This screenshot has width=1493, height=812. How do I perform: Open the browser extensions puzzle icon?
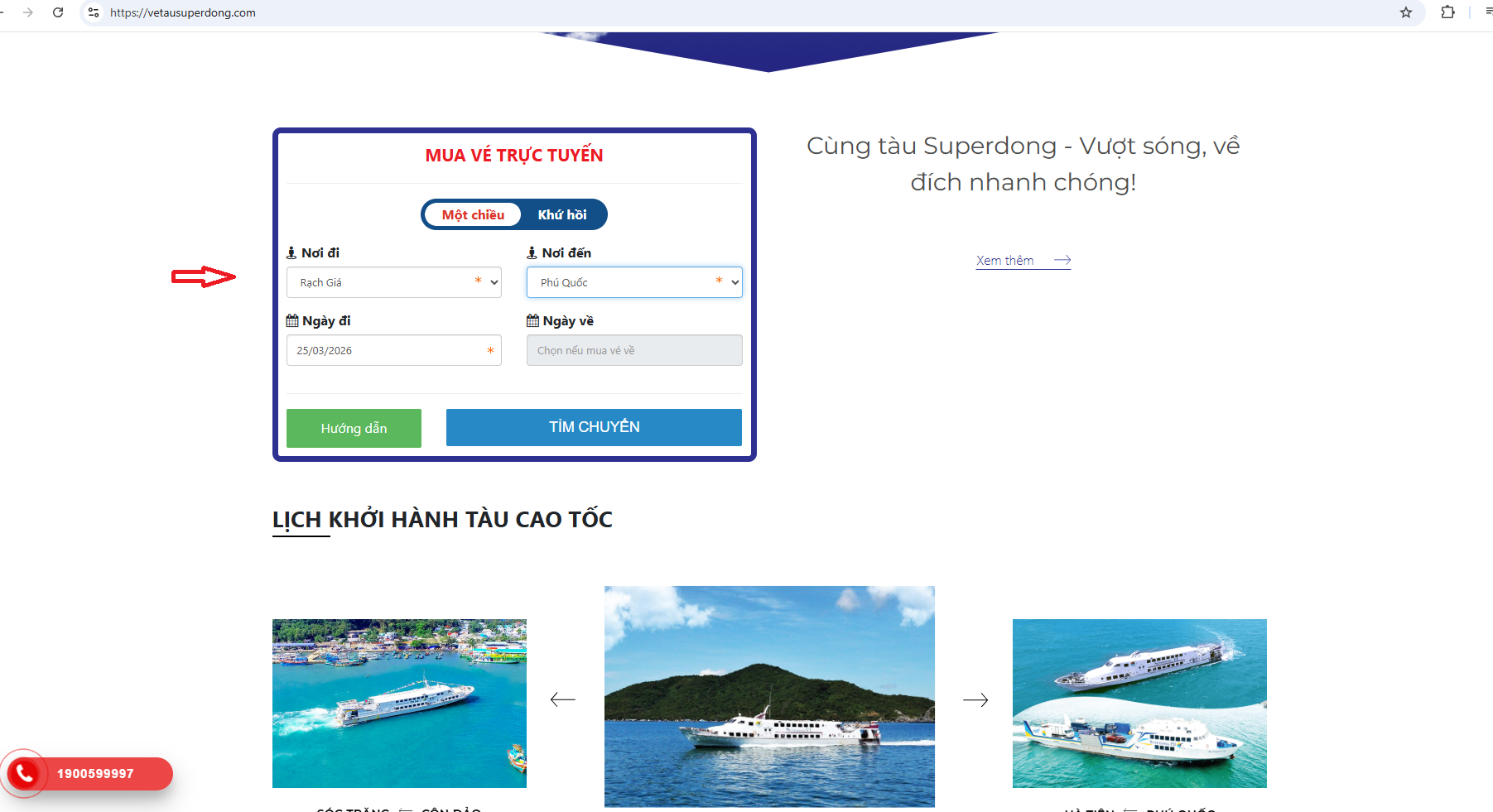(1447, 12)
